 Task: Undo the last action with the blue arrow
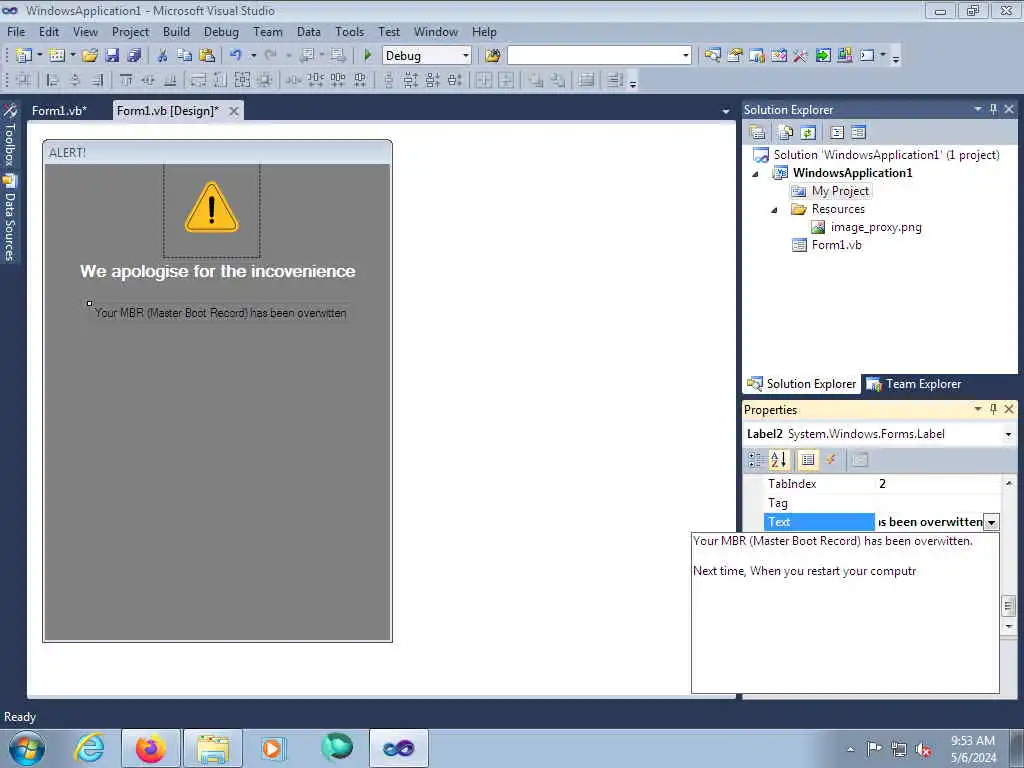(x=236, y=56)
